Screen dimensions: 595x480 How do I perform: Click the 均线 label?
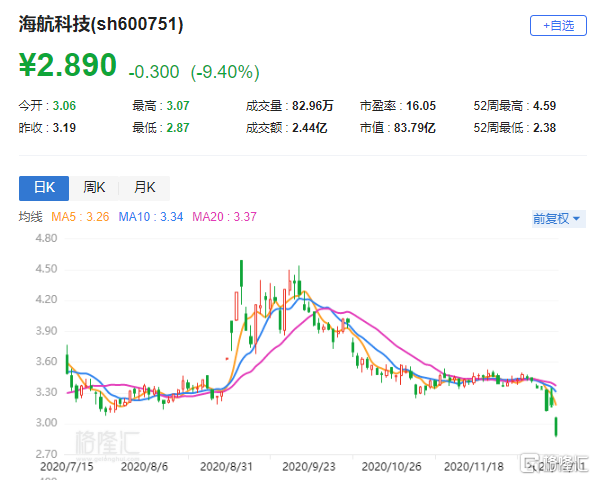(30, 217)
